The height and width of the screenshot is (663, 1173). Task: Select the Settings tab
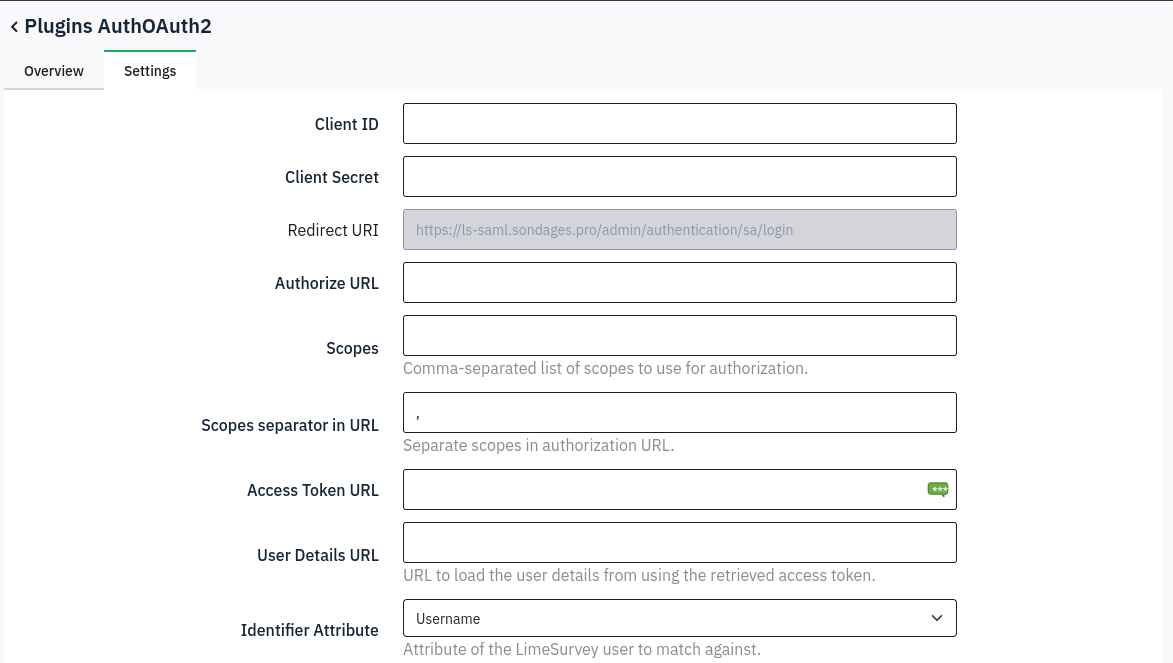coord(150,71)
